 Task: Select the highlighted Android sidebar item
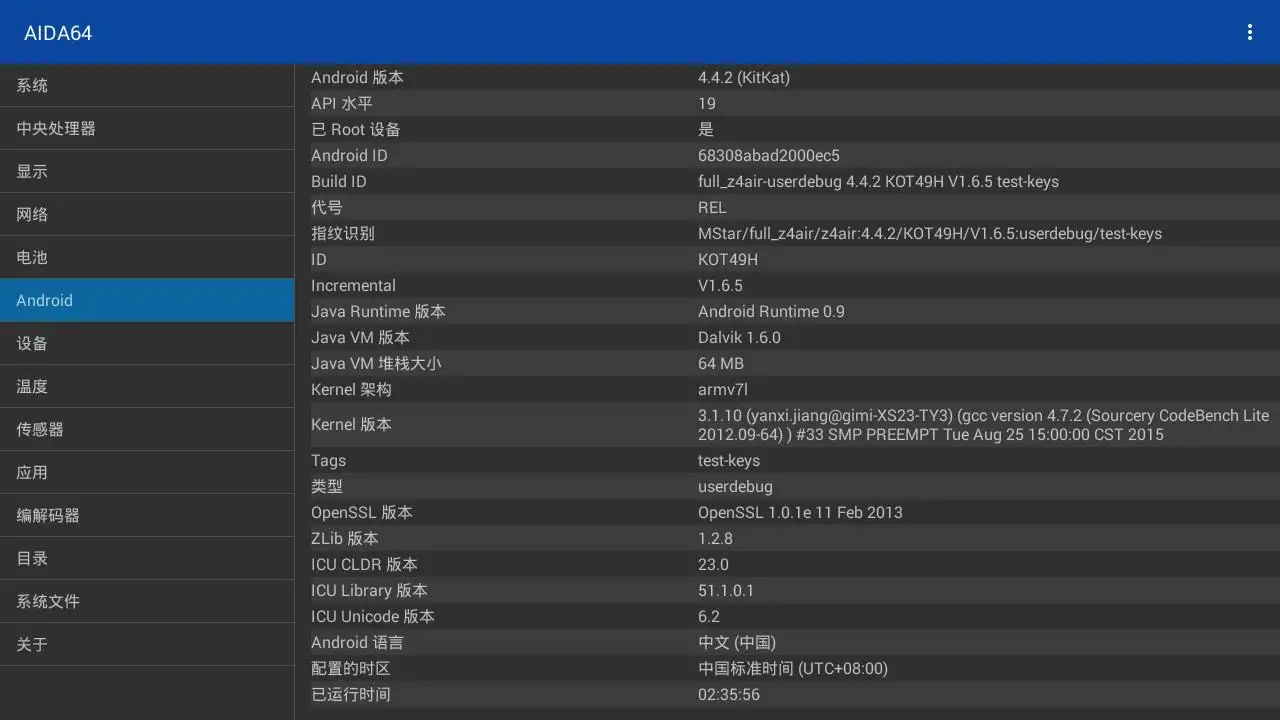(x=147, y=300)
